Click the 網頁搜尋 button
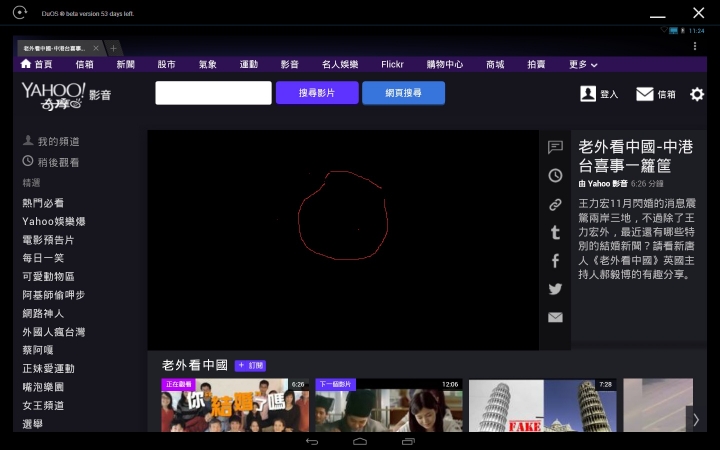Screen dimensions: 720x450 click(x=403, y=93)
